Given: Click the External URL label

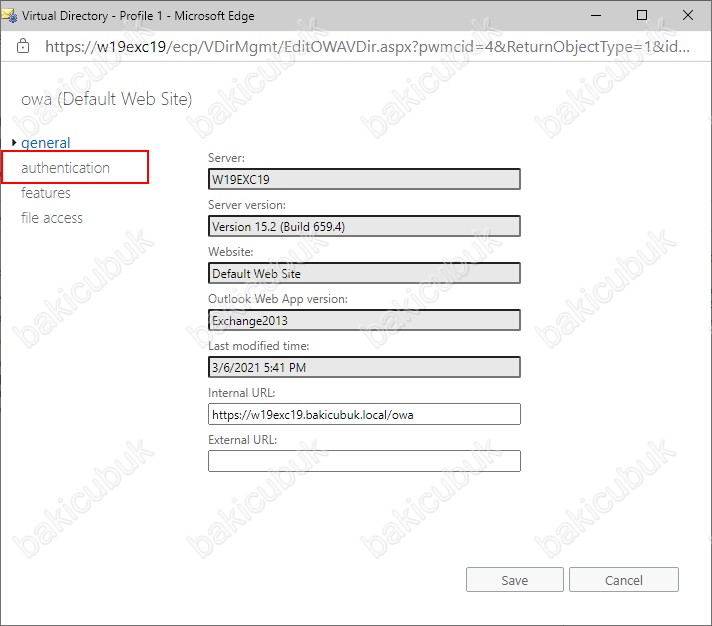Looking at the screenshot, I should pyautogui.click(x=242, y=440).
